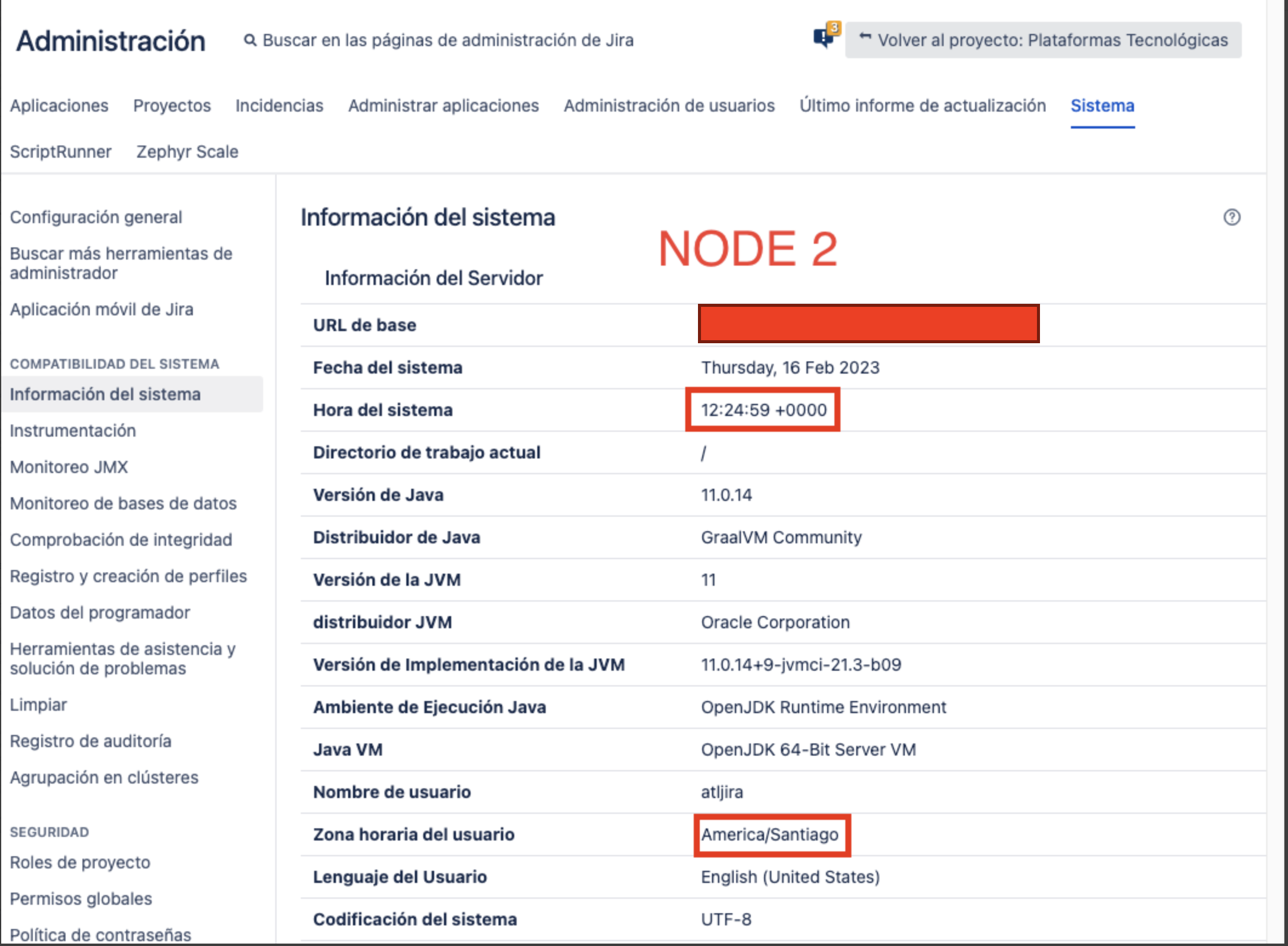The width and height of the screenshot is (1288, 946).
Task: Open the Incidencias tab
Action: point(279,106)
